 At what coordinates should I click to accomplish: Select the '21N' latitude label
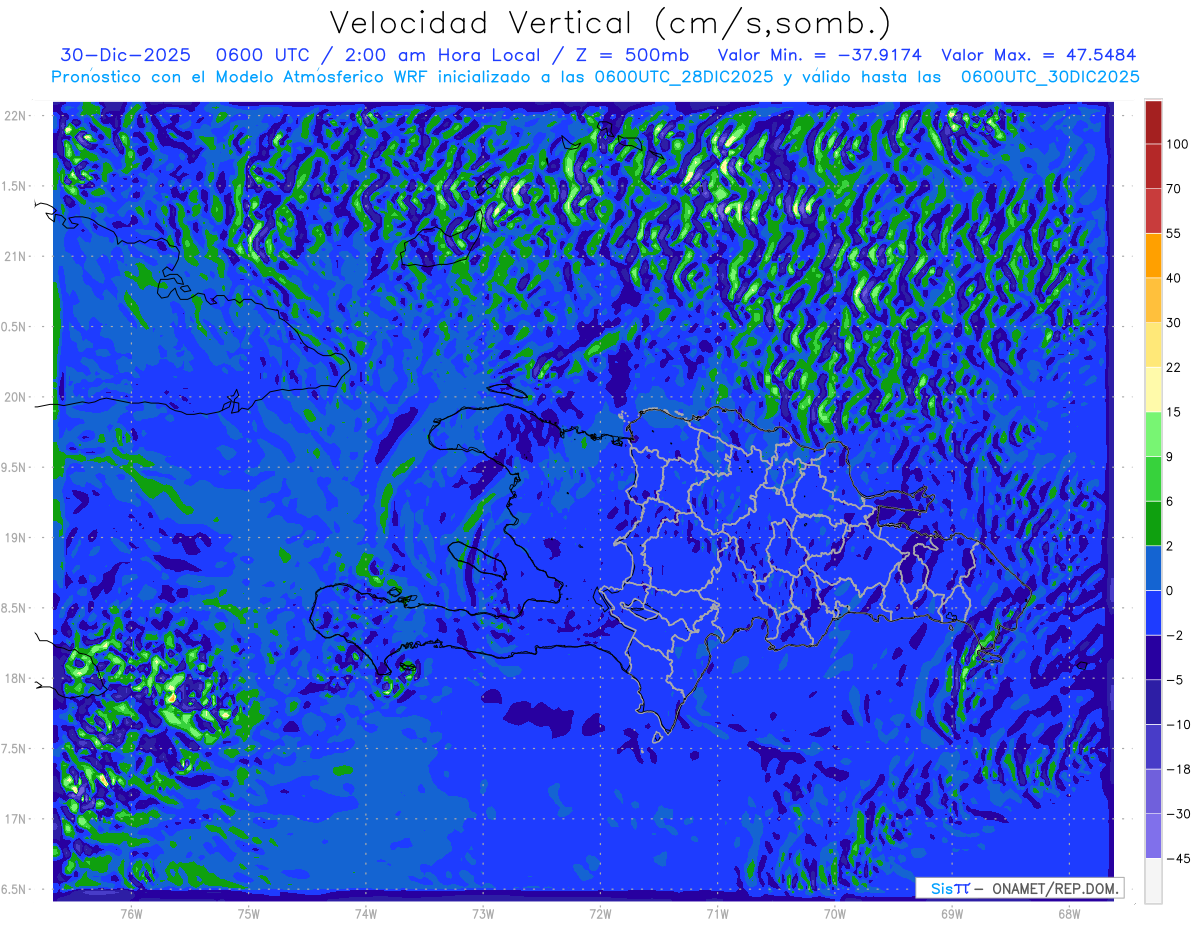[17, 256]
